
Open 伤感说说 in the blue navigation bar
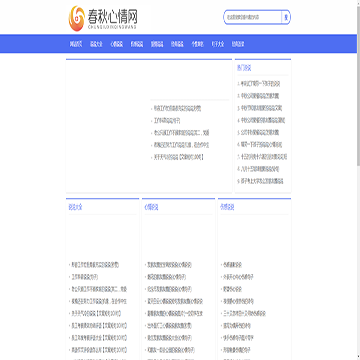[x=137, y=44]
